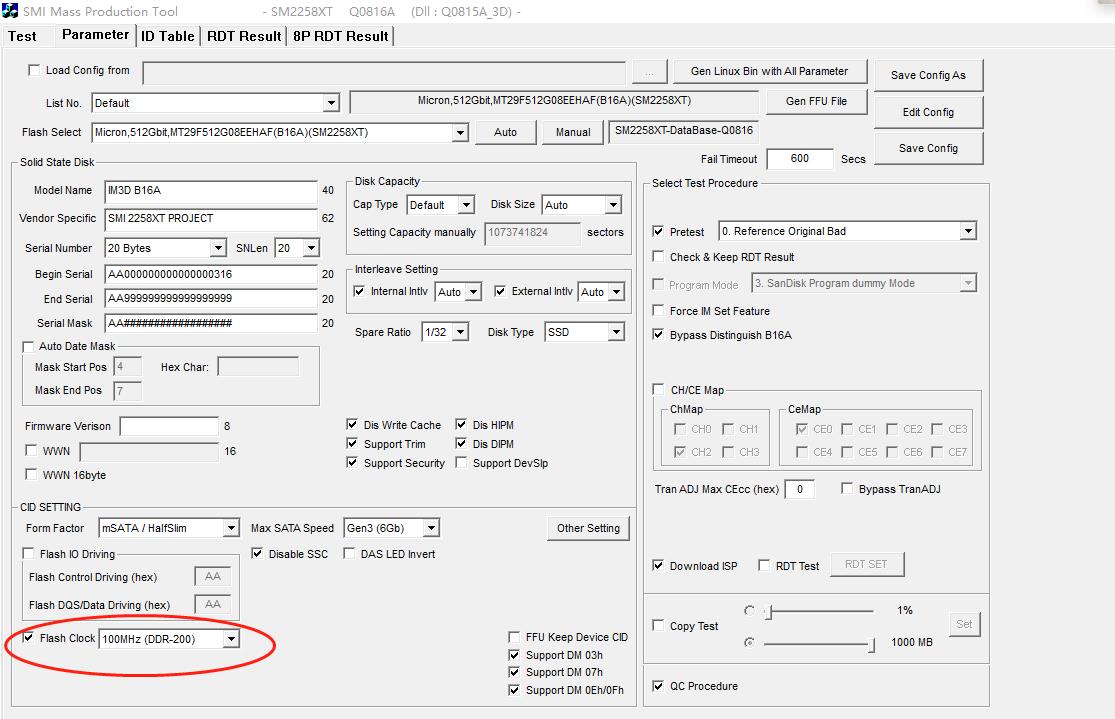Image resolution: width=1115 pixels, height=719 pixels.
Task: Click the SMI app icon in title bar
Action: point(10,11)
